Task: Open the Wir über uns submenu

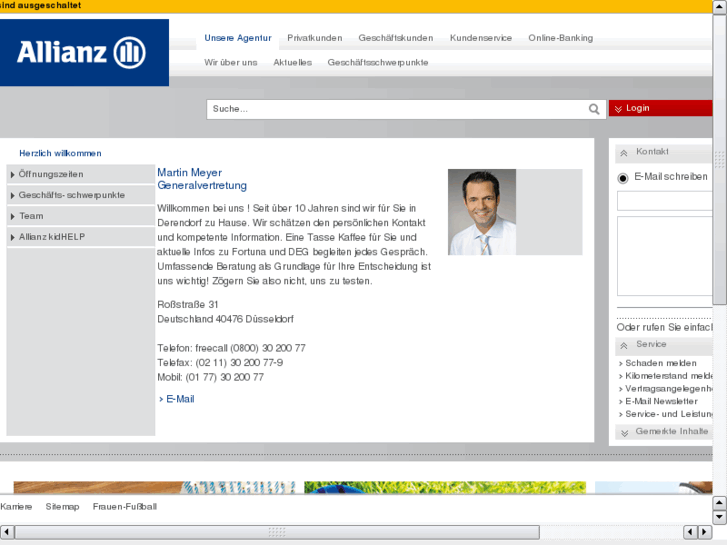Action: pos(231,62)
